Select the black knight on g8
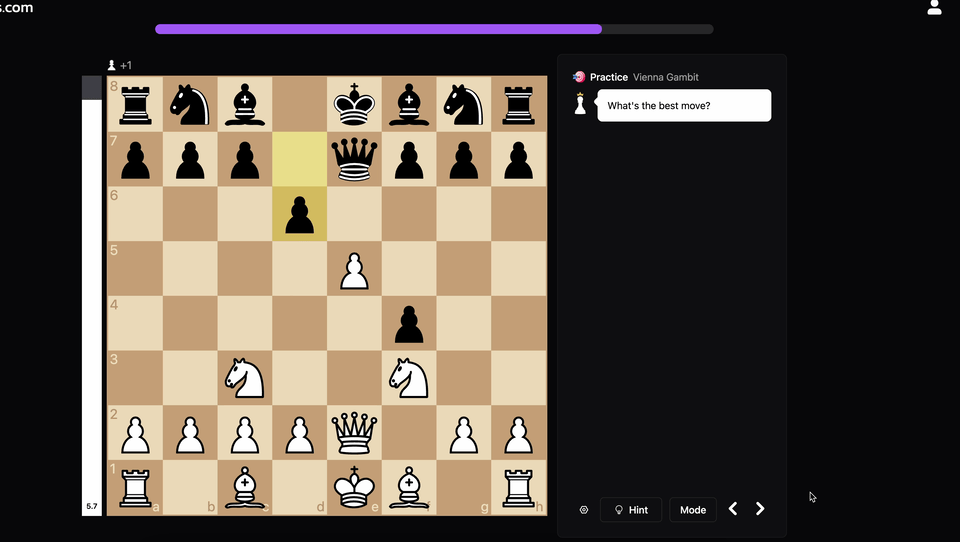Image resolution: width=960 pixels, height=542 pixels. tap(463, 104)
